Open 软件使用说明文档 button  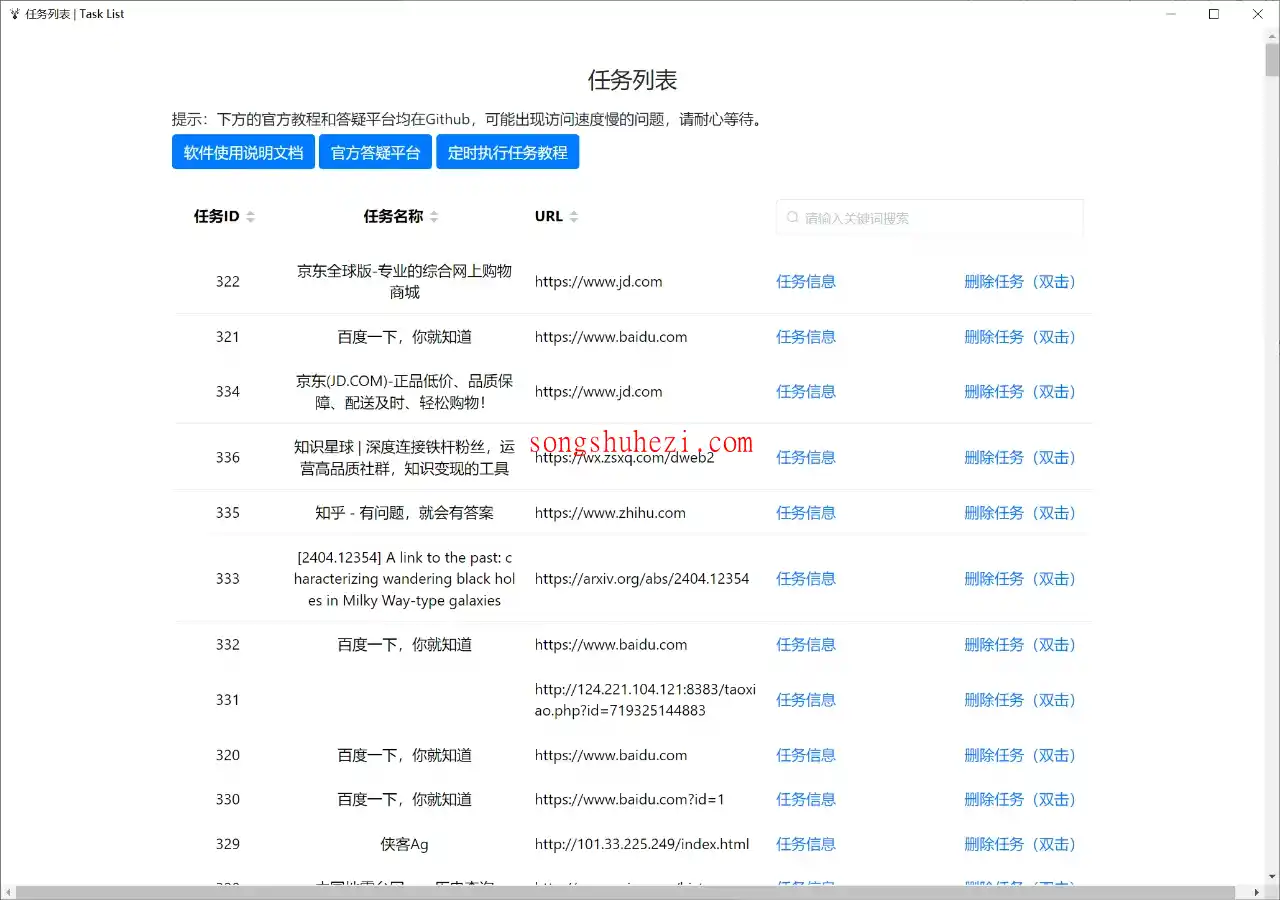(243, 152)
